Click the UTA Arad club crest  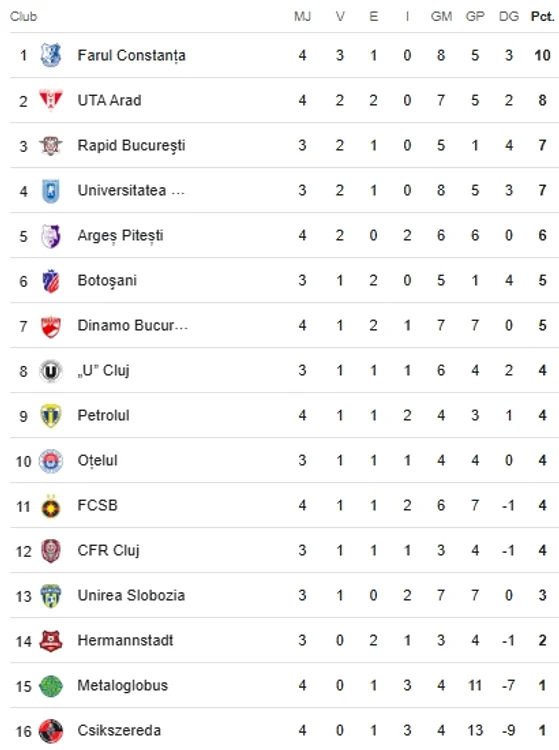tap(51, 100)
